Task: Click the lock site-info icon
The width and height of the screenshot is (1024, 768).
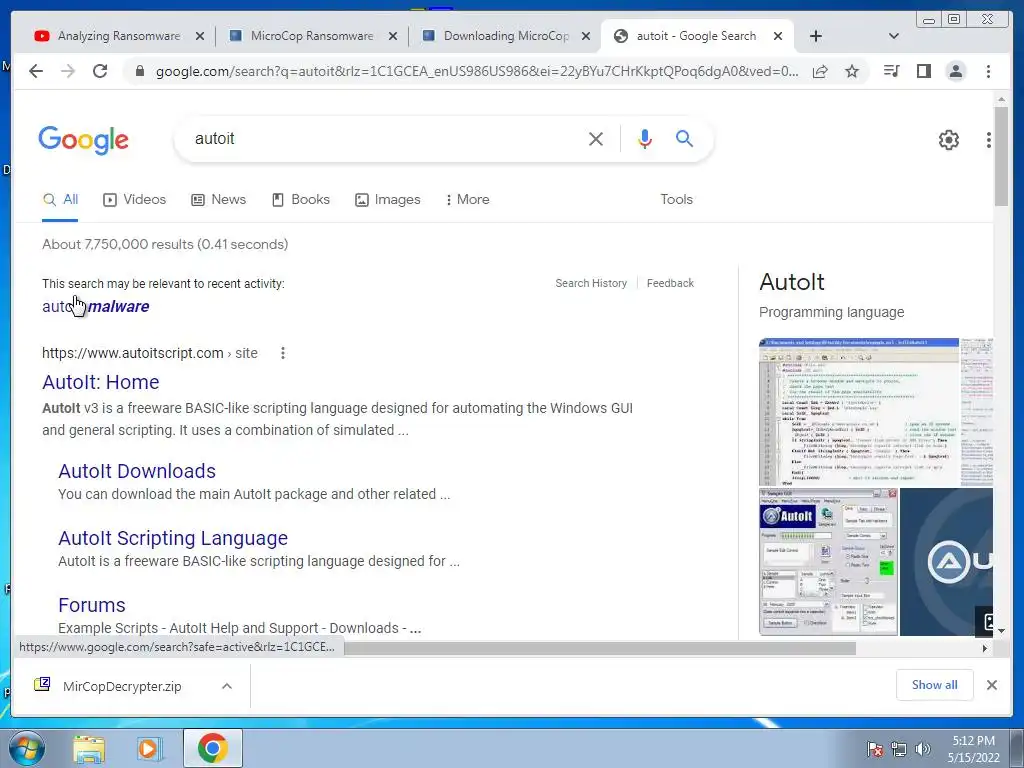Action: tap(139, 71)
